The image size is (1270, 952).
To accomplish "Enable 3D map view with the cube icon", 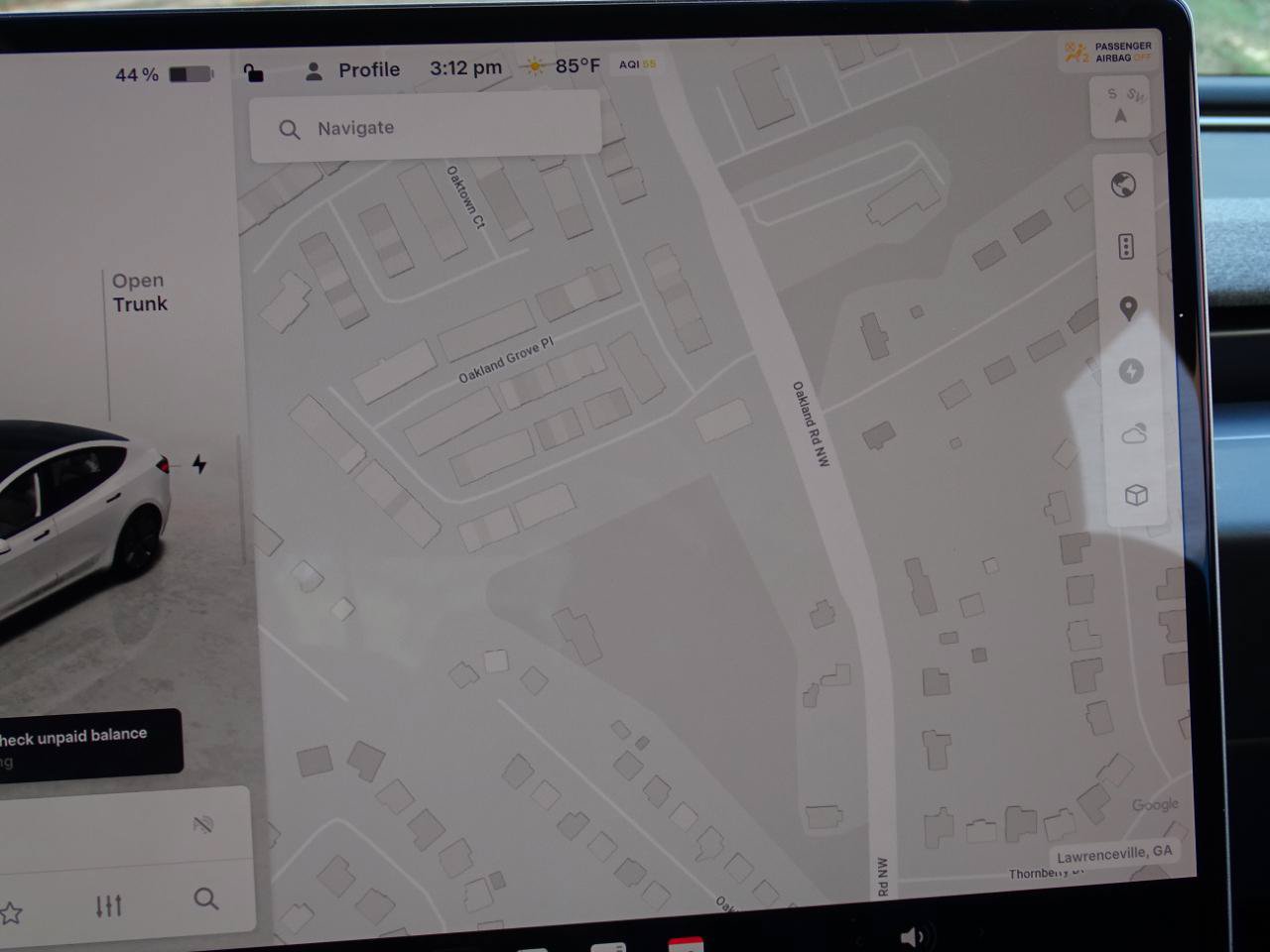I will pos(1137,495).
